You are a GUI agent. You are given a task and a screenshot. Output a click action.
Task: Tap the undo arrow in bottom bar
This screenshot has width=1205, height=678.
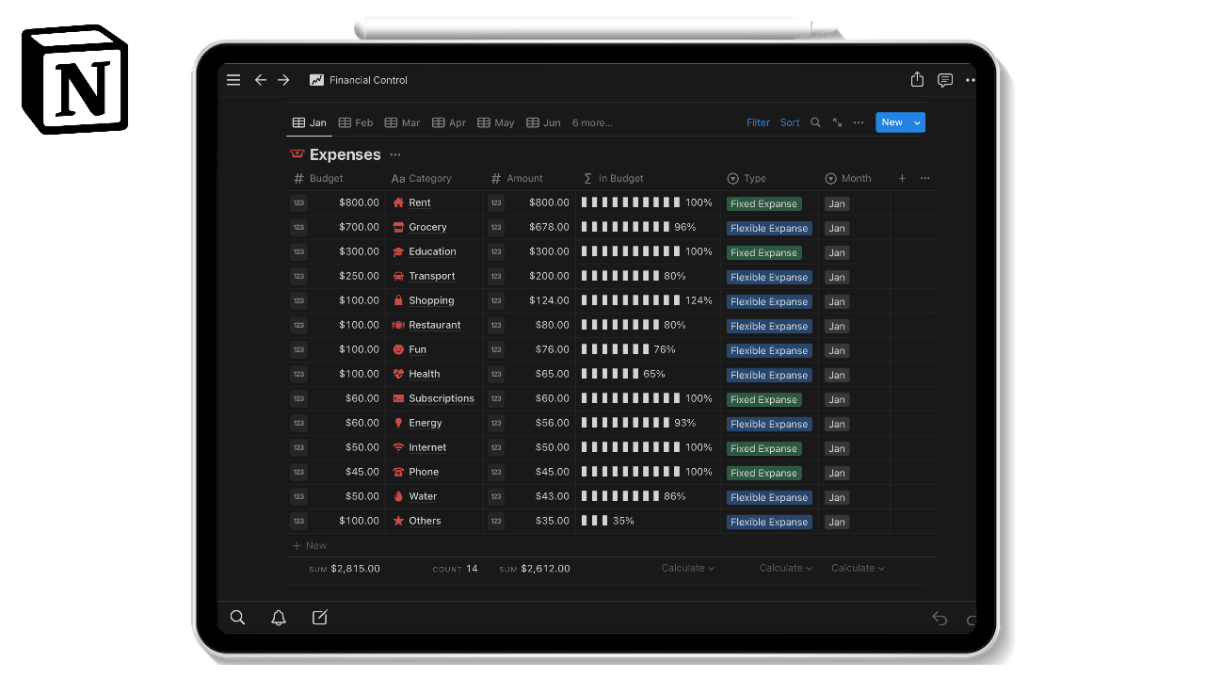pyautogui.click(x=940, y=618)
